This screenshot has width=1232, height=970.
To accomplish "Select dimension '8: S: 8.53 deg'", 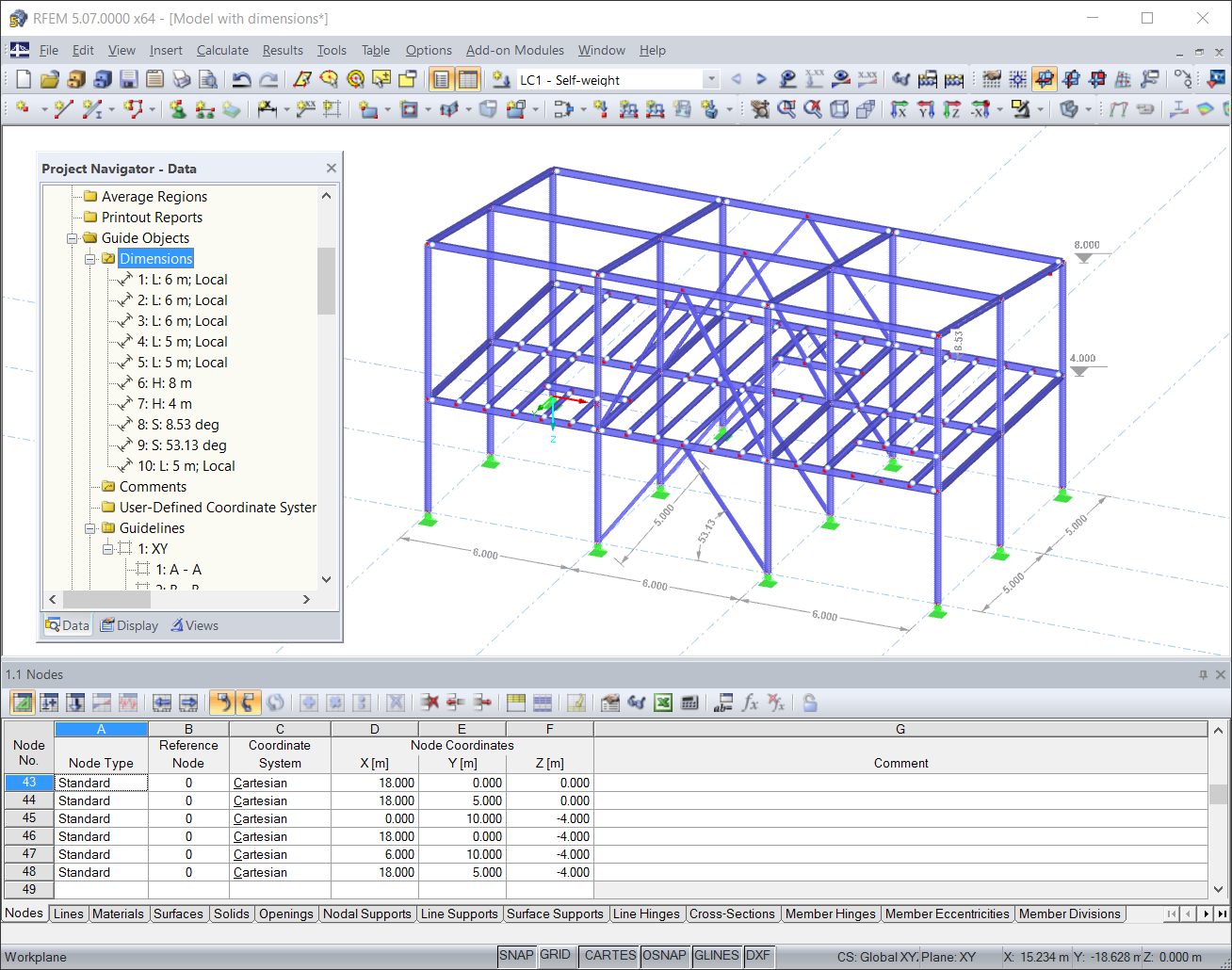I will click(178, 425).
